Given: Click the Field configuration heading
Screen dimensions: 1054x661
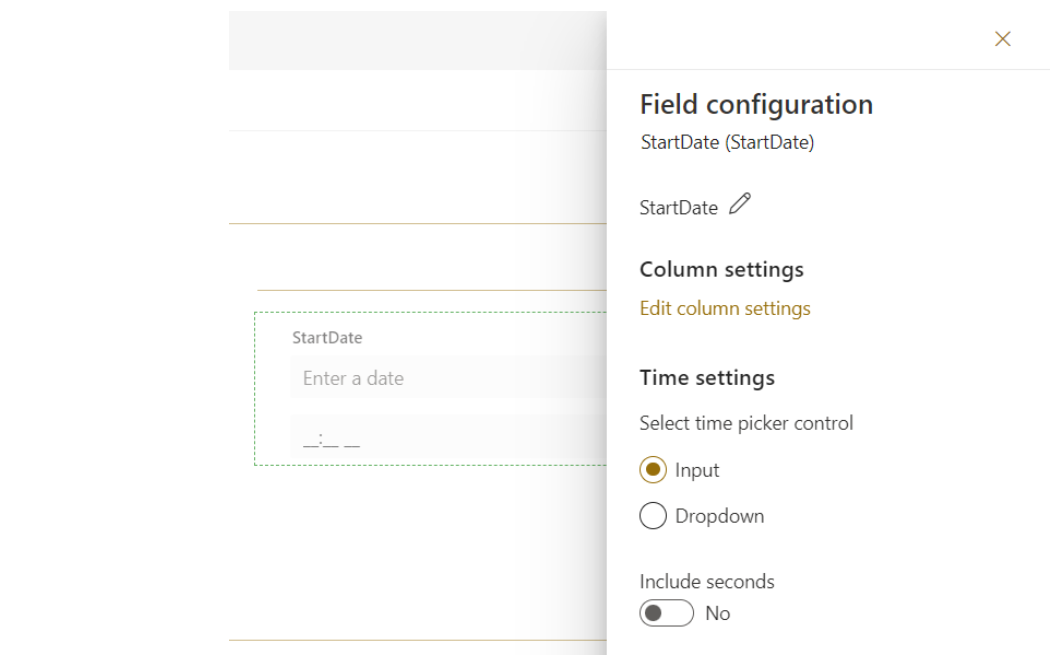Looking at the screenshot, I should pyautogui.click(x=756, y=104).
